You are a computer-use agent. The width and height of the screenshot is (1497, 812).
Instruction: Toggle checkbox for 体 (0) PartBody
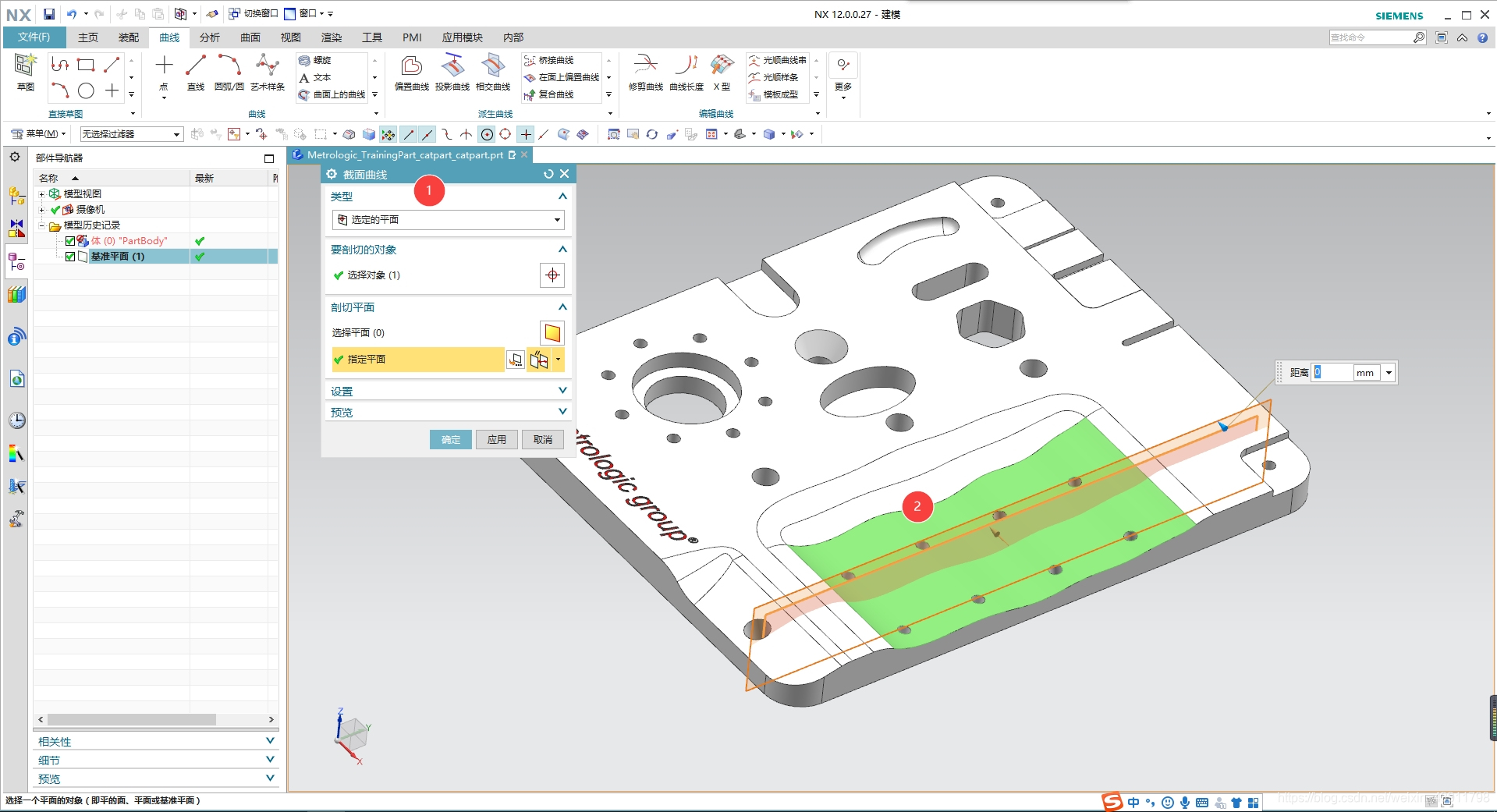pyautogui.click(x=70, y=241)
